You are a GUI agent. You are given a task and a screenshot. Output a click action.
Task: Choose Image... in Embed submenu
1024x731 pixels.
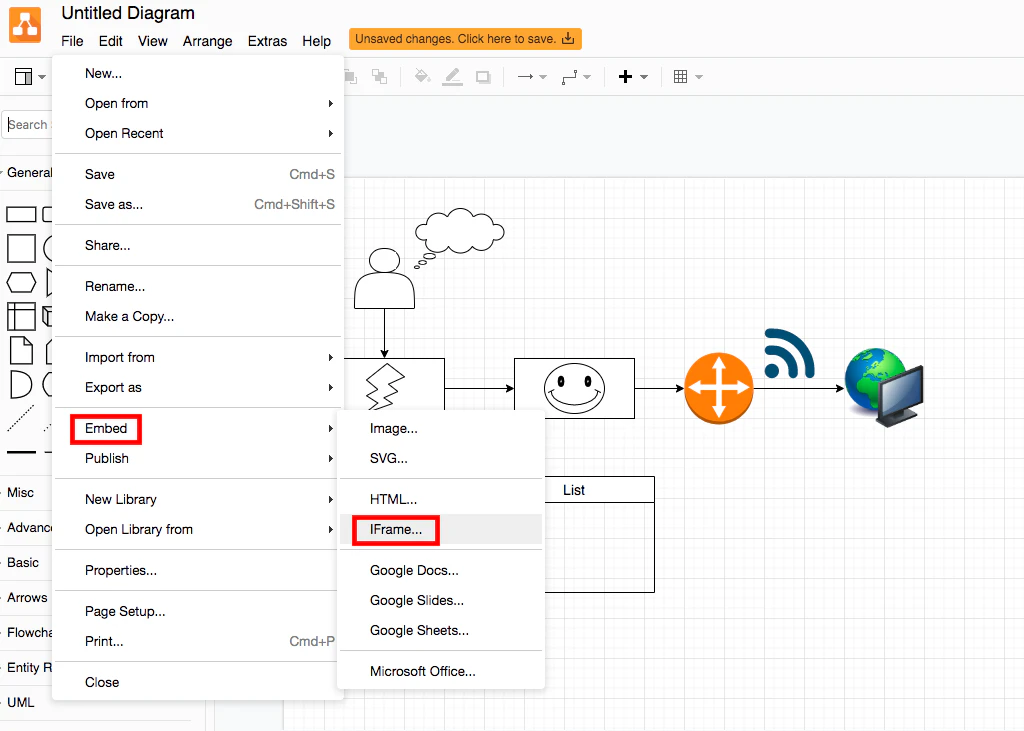441,429
